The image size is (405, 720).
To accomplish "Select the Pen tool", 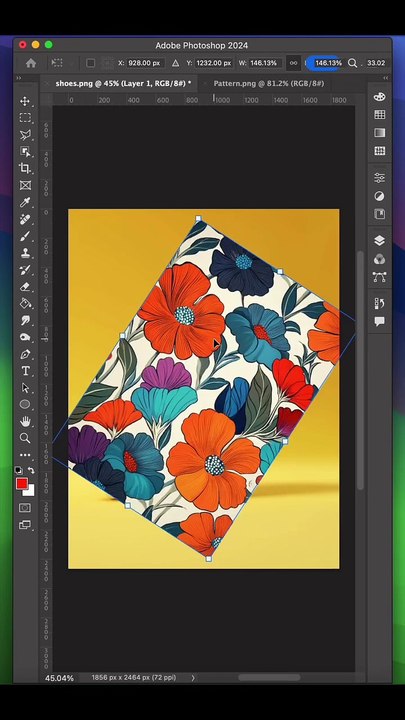I will [x=25, y=354].
